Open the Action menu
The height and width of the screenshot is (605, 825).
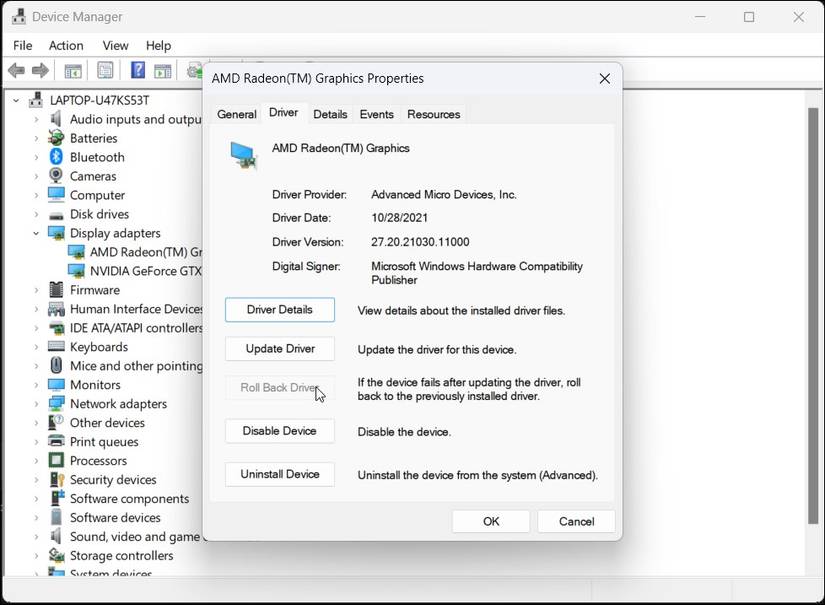[65, 45]
